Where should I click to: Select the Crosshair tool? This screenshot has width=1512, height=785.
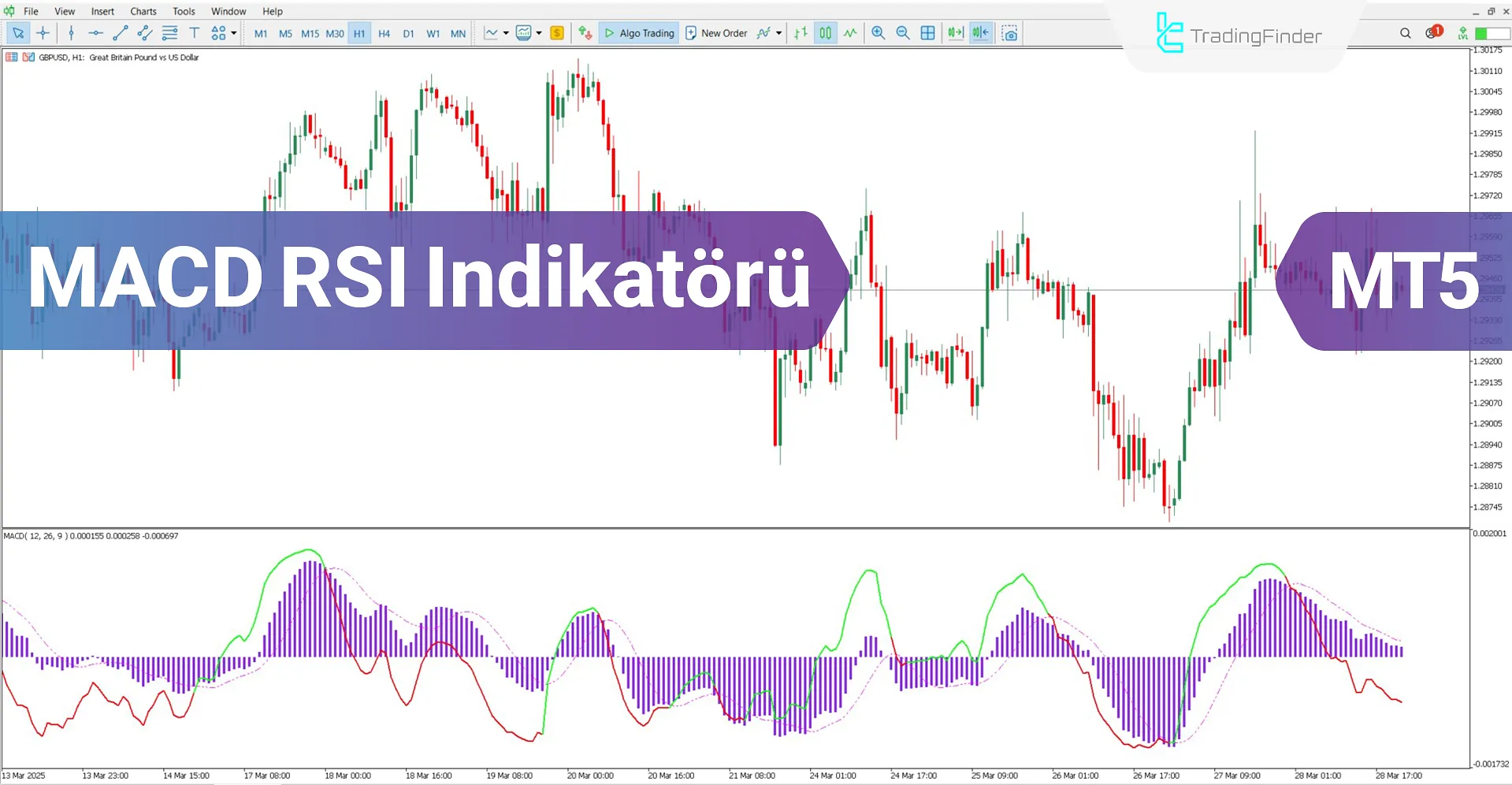(43, 32)
